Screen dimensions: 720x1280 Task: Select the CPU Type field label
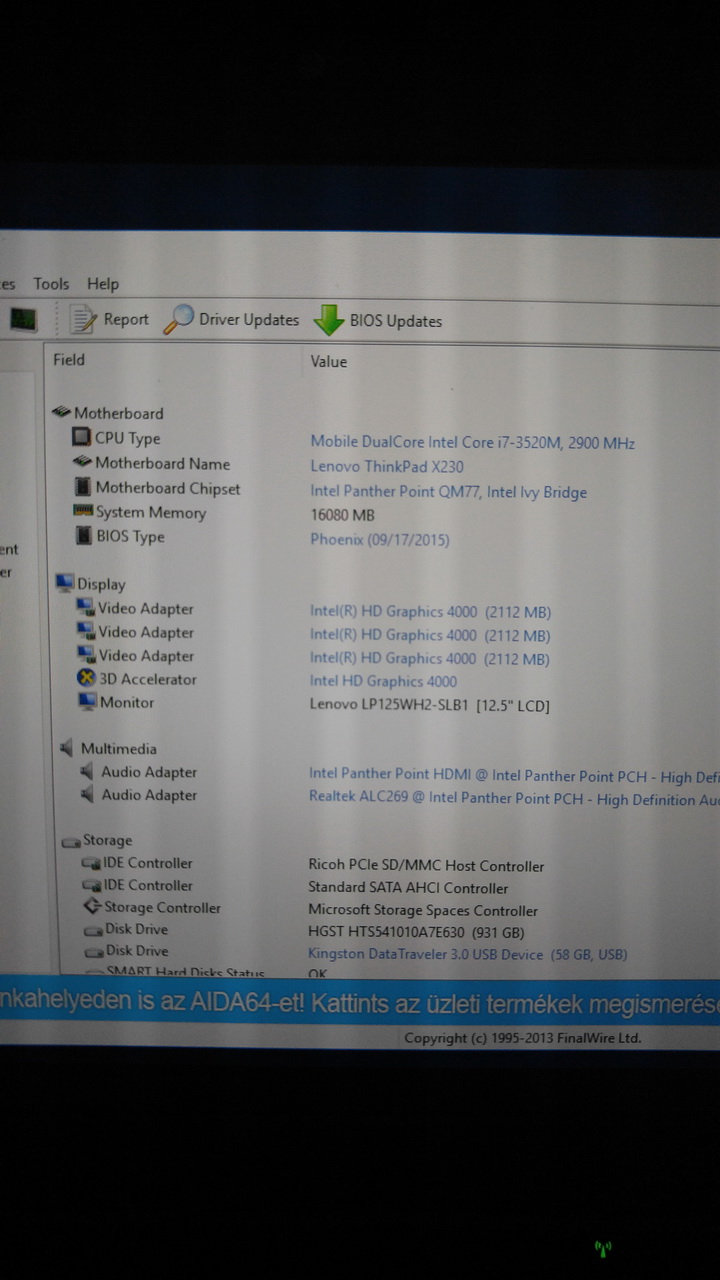(127, 438)
